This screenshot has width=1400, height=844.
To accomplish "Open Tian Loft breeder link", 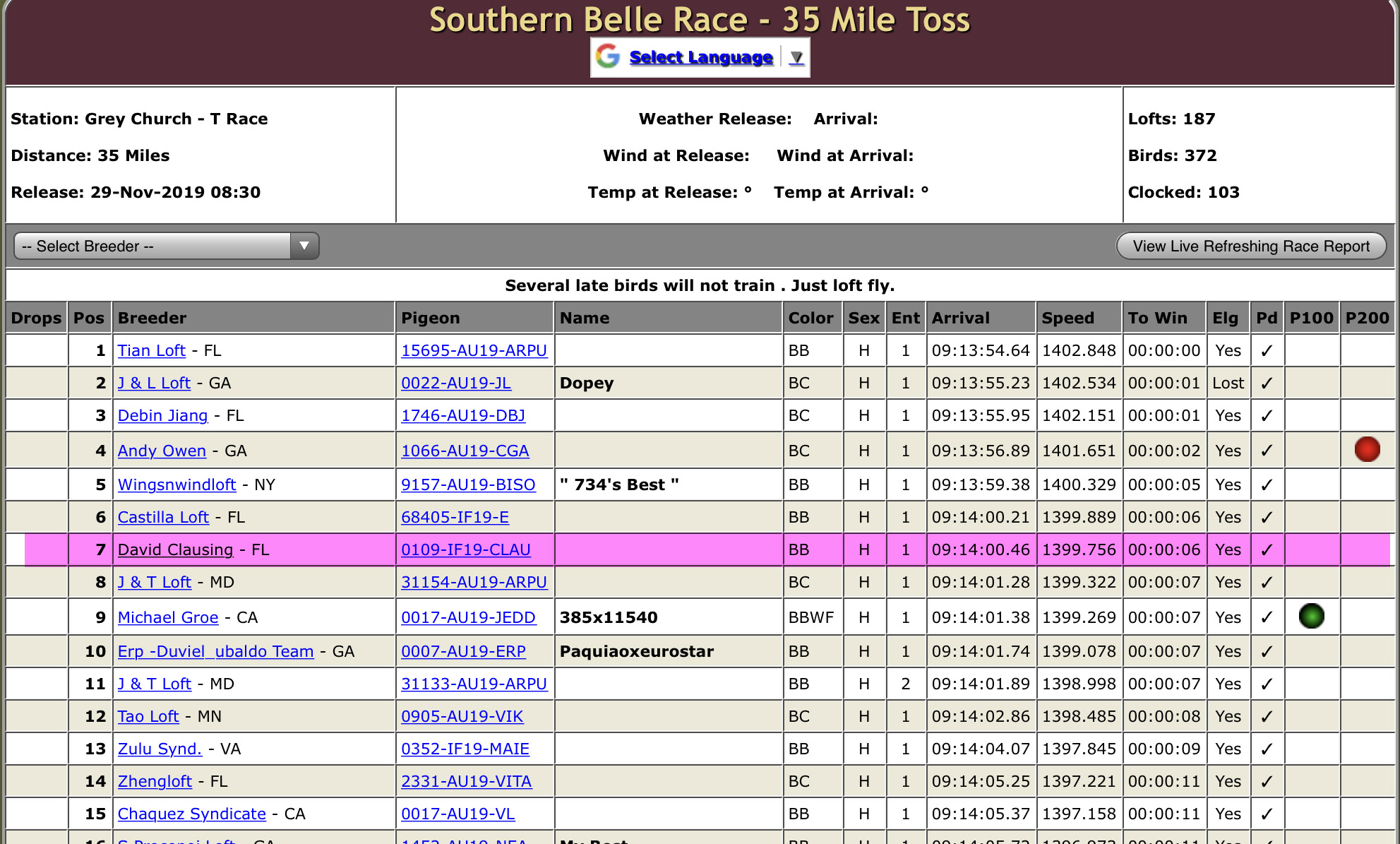I will tap(151, 351).
